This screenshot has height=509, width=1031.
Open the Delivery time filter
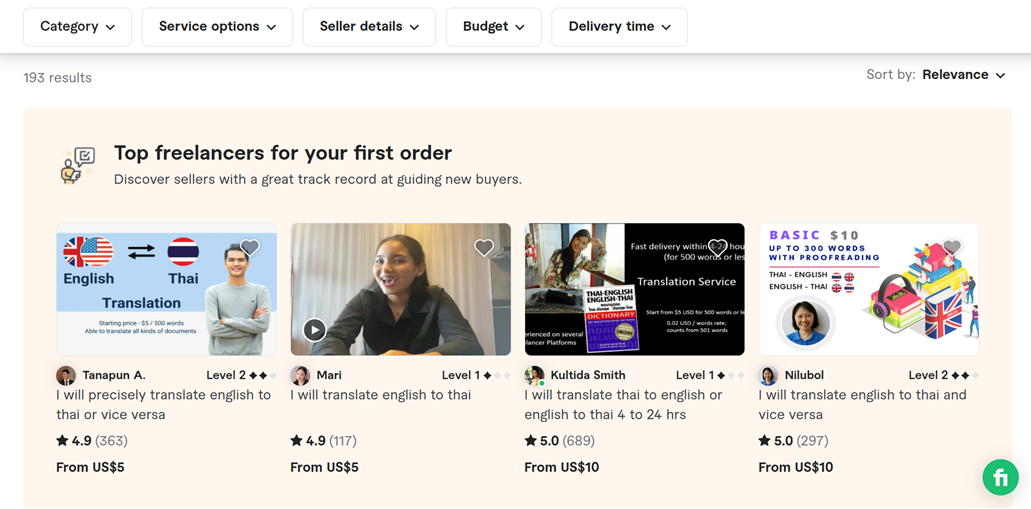(x=619, y=27)
